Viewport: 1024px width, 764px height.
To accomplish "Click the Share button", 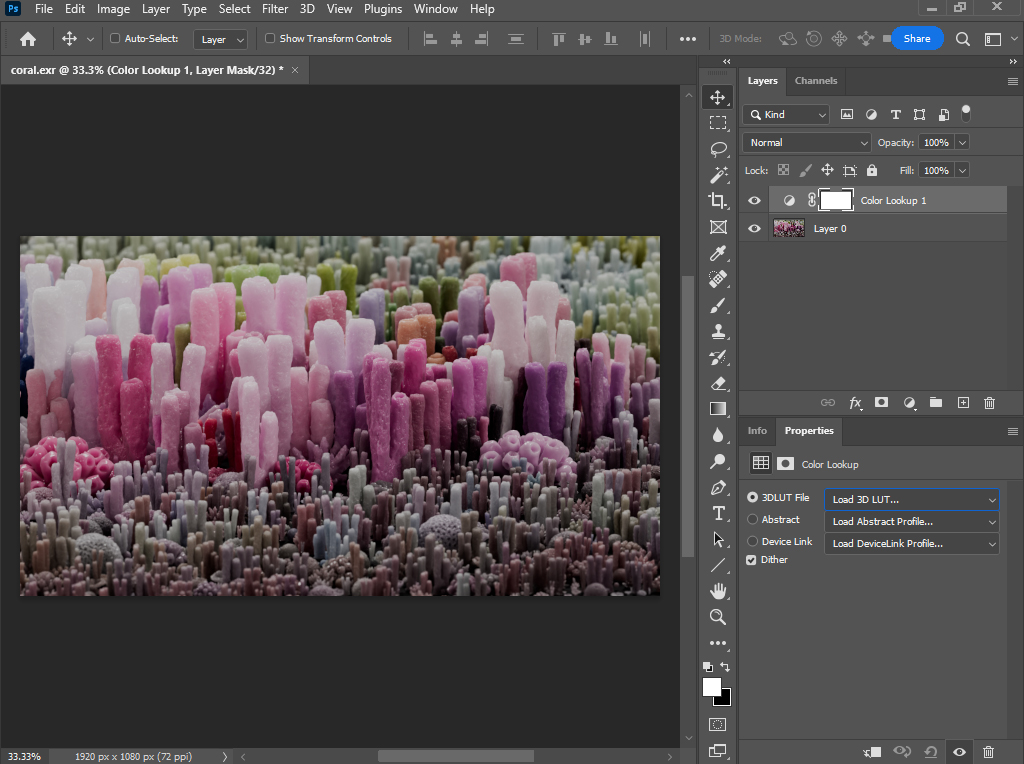I will point(916,39).
